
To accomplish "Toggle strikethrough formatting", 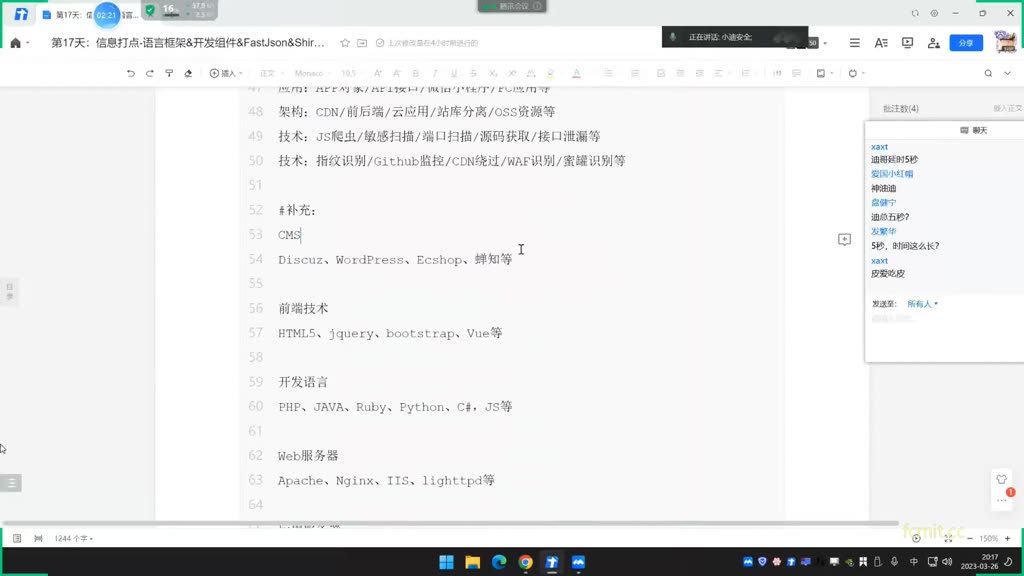I will [x=473, y=73].
